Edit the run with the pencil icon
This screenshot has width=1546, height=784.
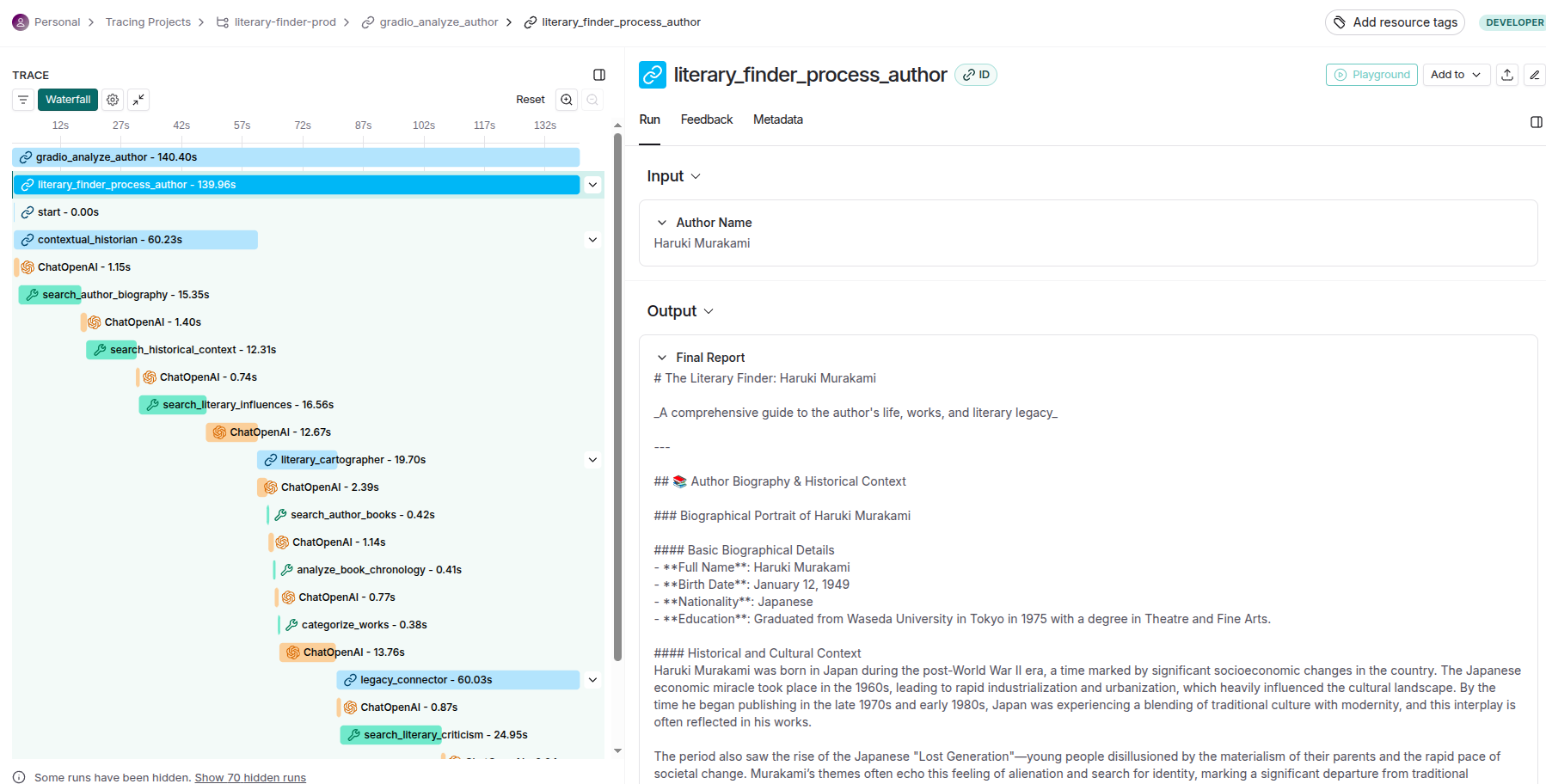pos(1534,75)
